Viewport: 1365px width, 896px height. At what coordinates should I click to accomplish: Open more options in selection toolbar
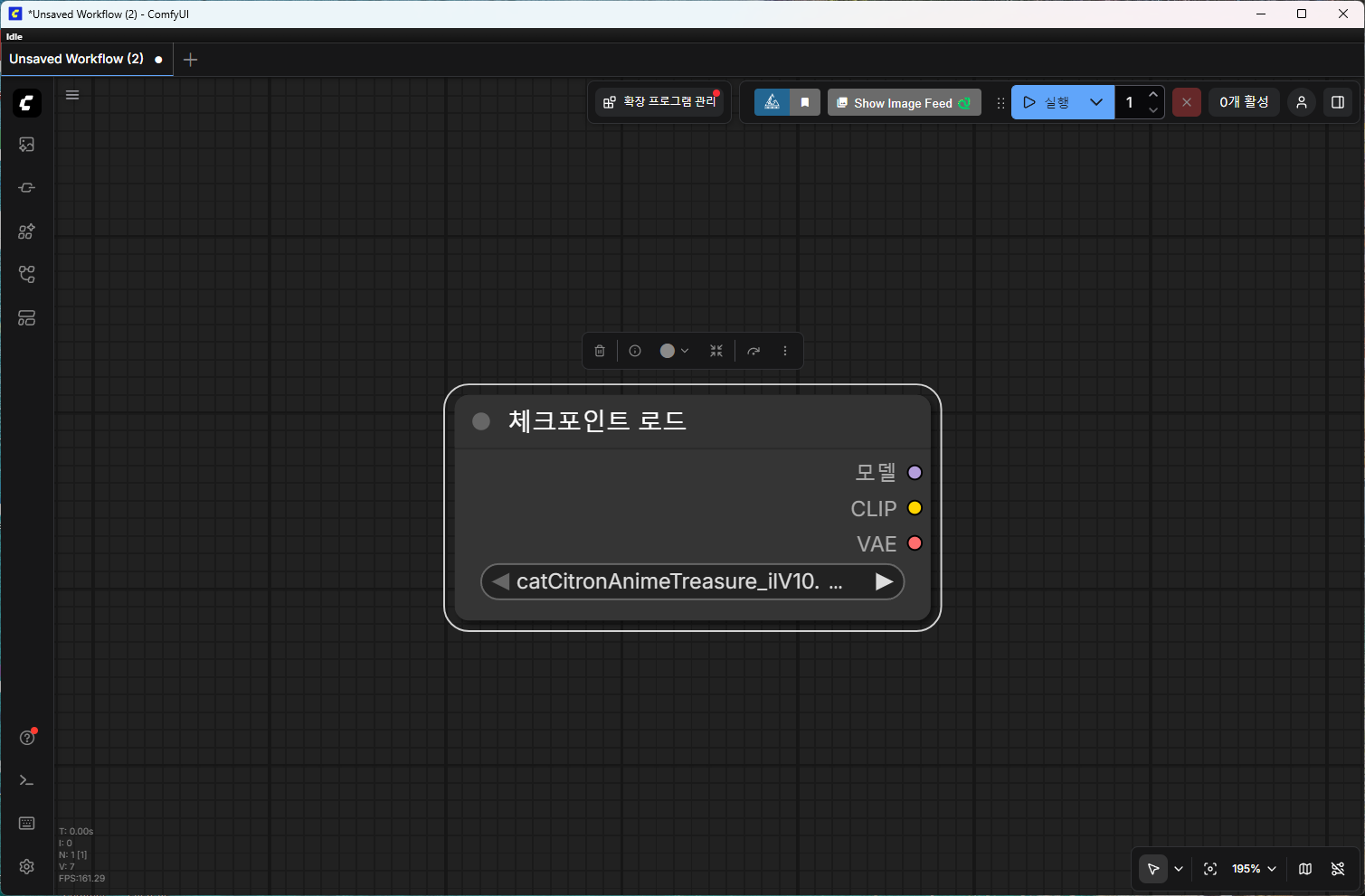tap(785, 351)
